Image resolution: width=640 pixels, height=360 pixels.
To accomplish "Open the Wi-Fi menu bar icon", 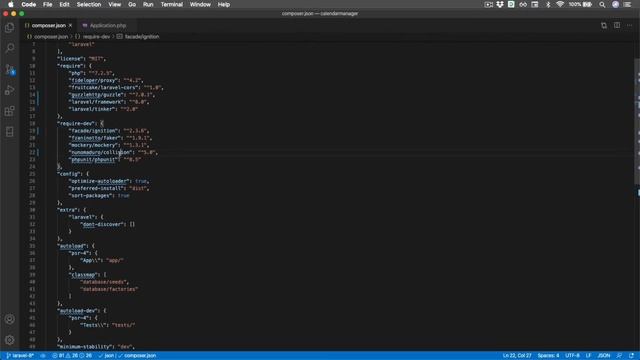I will [560, 4].
